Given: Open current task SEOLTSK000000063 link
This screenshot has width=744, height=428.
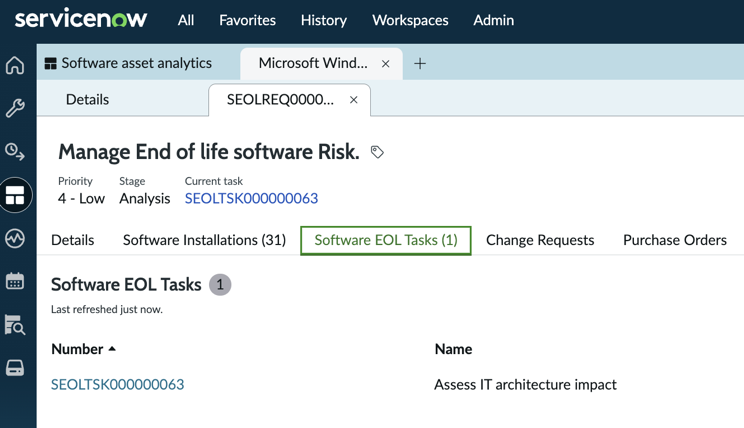Looking at the screenshot, I should [x=251, y=198].
